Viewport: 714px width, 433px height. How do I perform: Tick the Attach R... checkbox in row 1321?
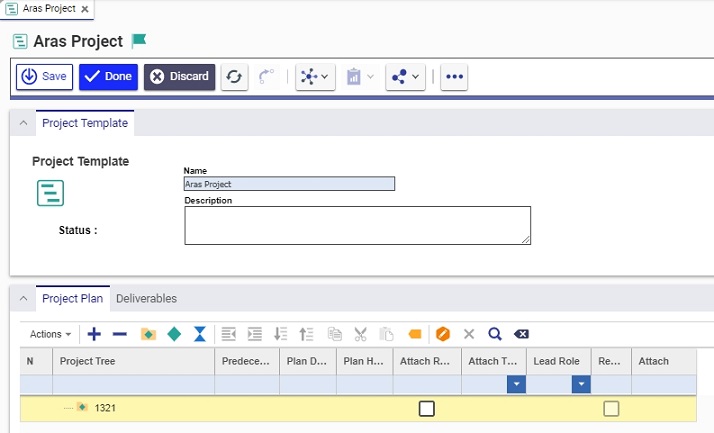pyautogui.click(x=427, y=408)
